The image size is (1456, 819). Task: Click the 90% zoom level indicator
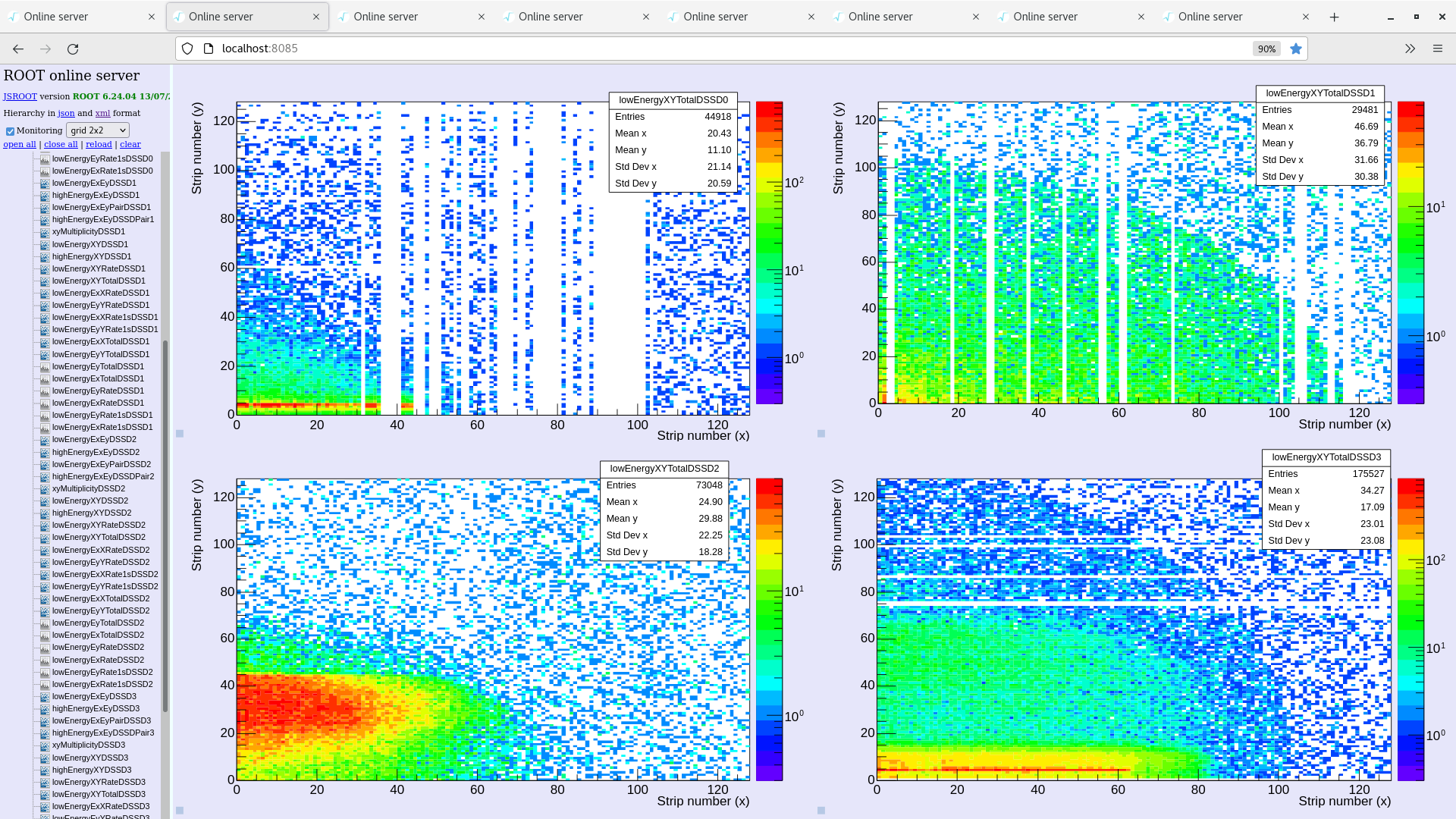tap(1266, 49)
